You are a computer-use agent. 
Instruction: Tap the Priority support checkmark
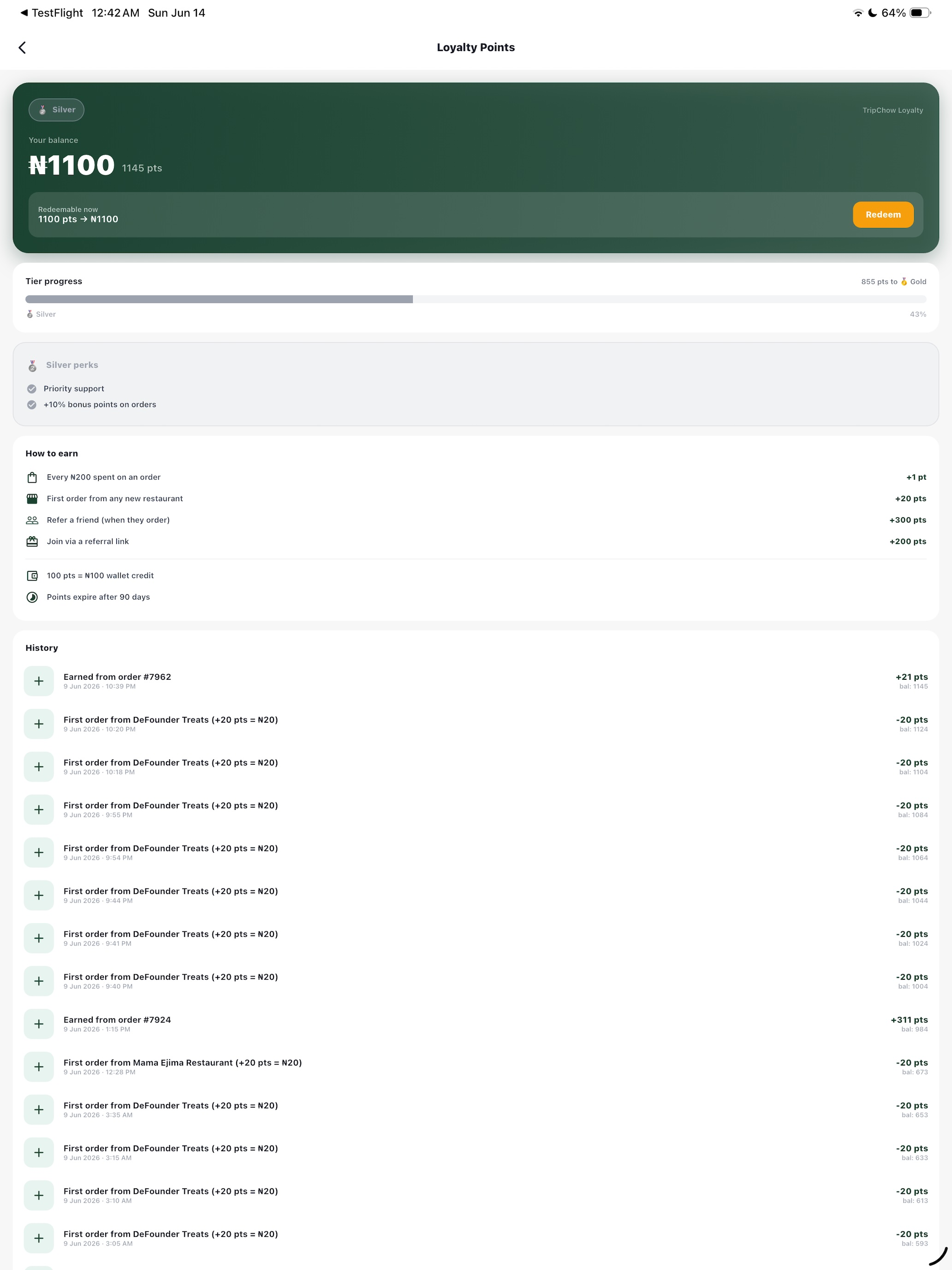[31, 389]
